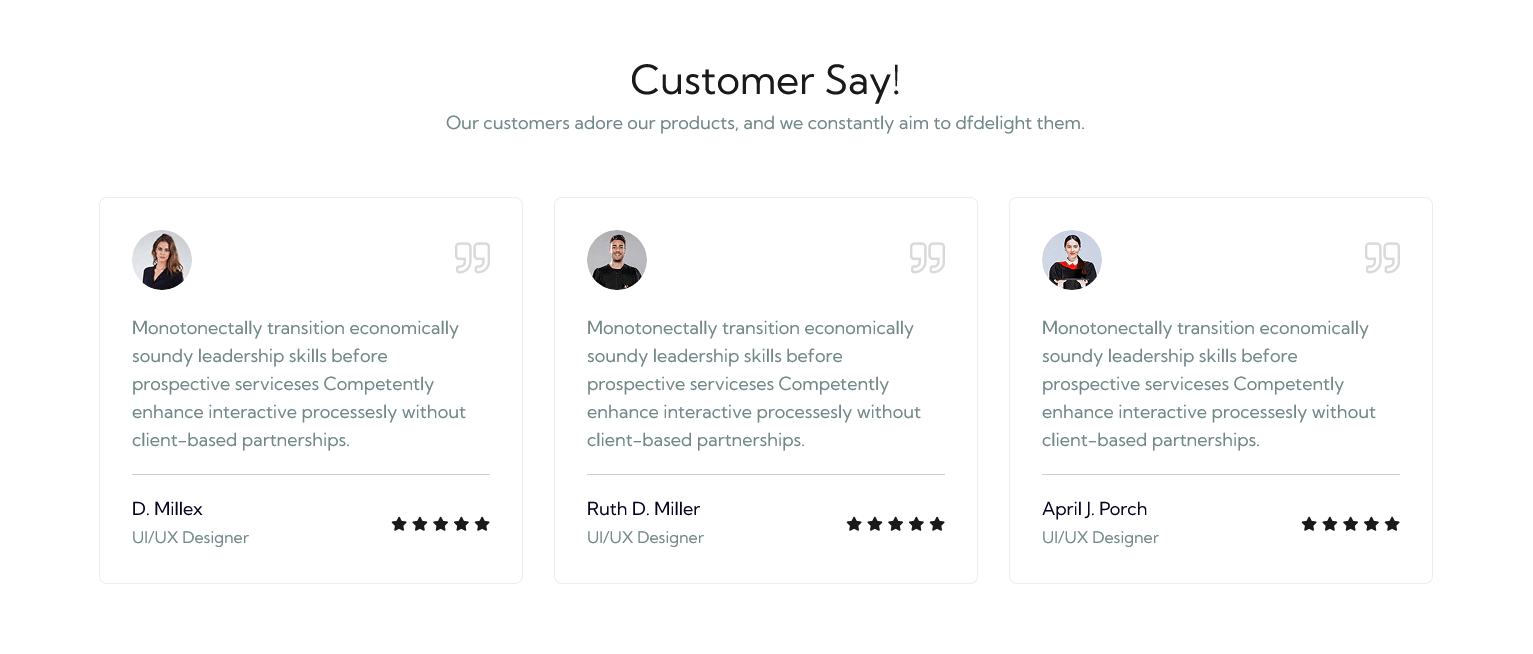Click UI/UX Designer label under Ruth D. Miller
1533x654 pixels.
(645, 538)
